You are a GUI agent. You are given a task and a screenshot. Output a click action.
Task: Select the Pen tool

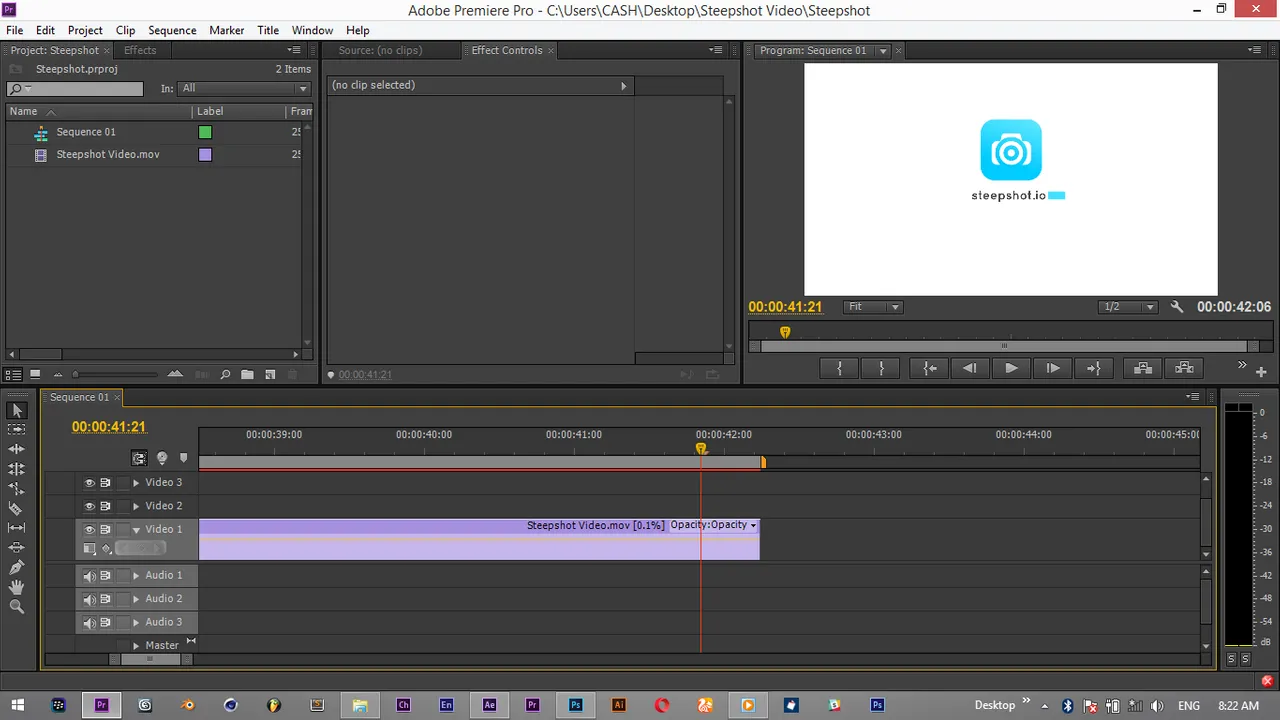[x=16, y=567]
